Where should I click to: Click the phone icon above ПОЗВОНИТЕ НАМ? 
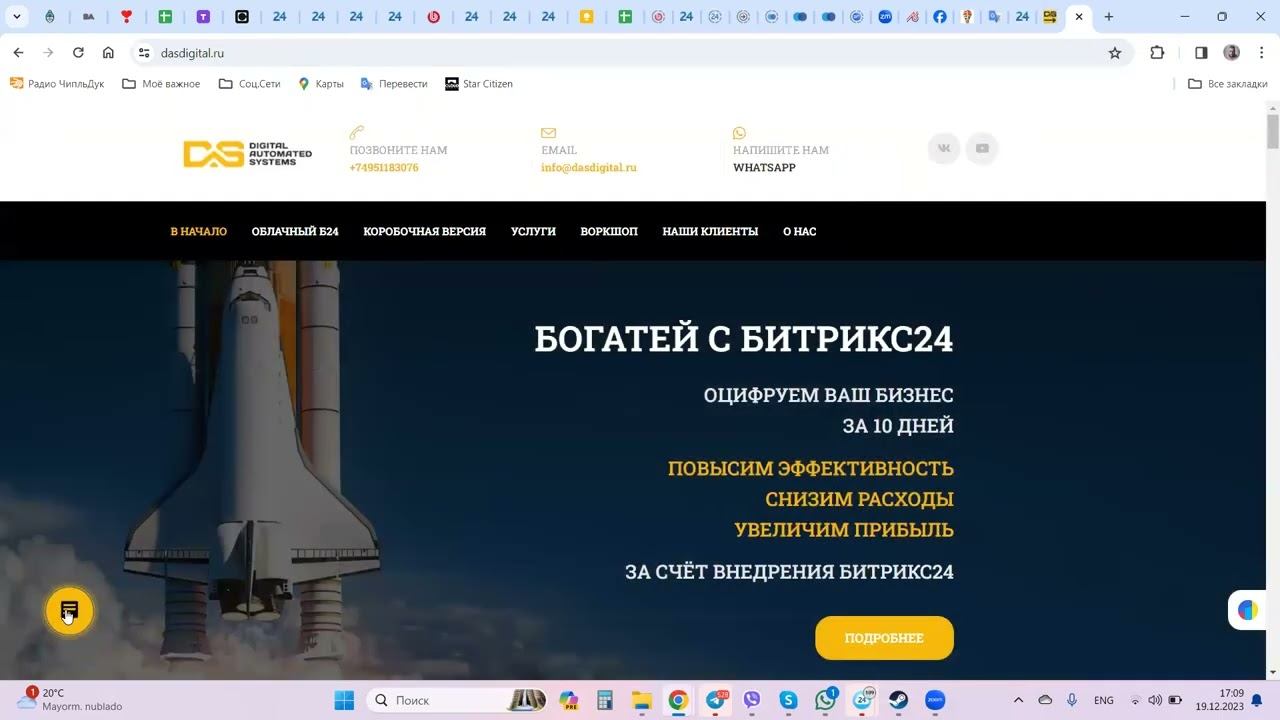356,132
